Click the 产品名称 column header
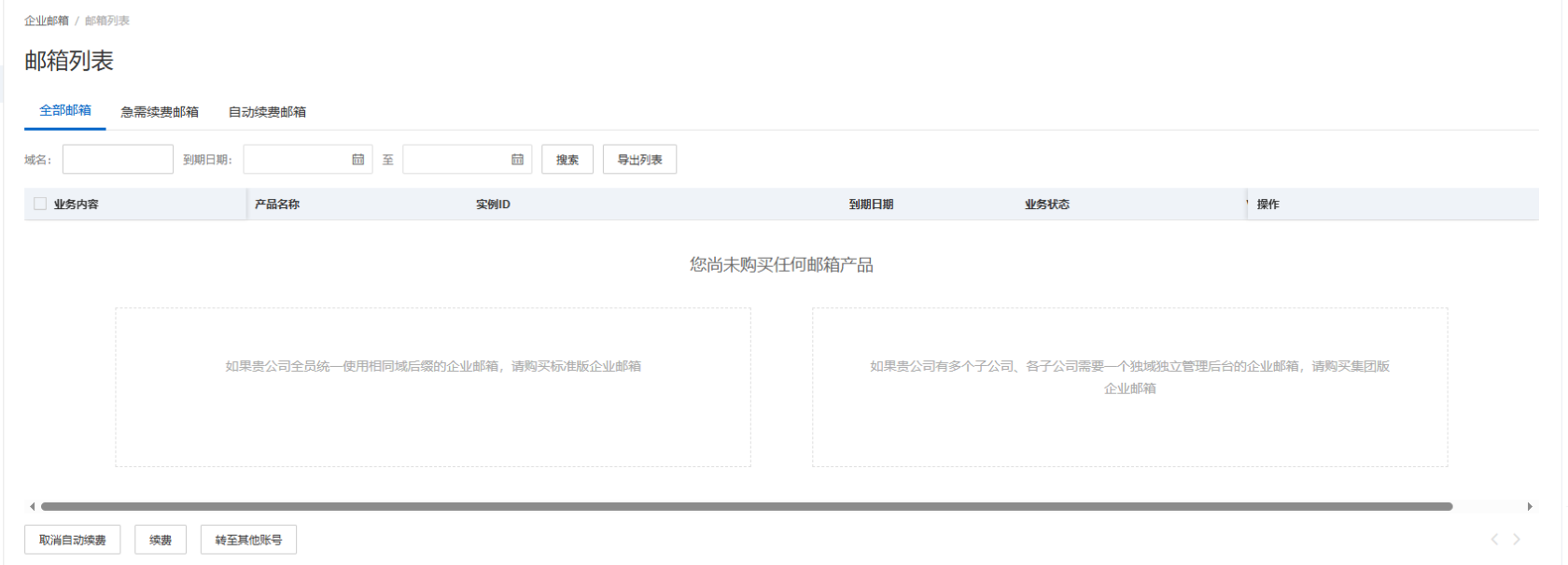This screenshot has width=1568, height=565. [277, 205]
